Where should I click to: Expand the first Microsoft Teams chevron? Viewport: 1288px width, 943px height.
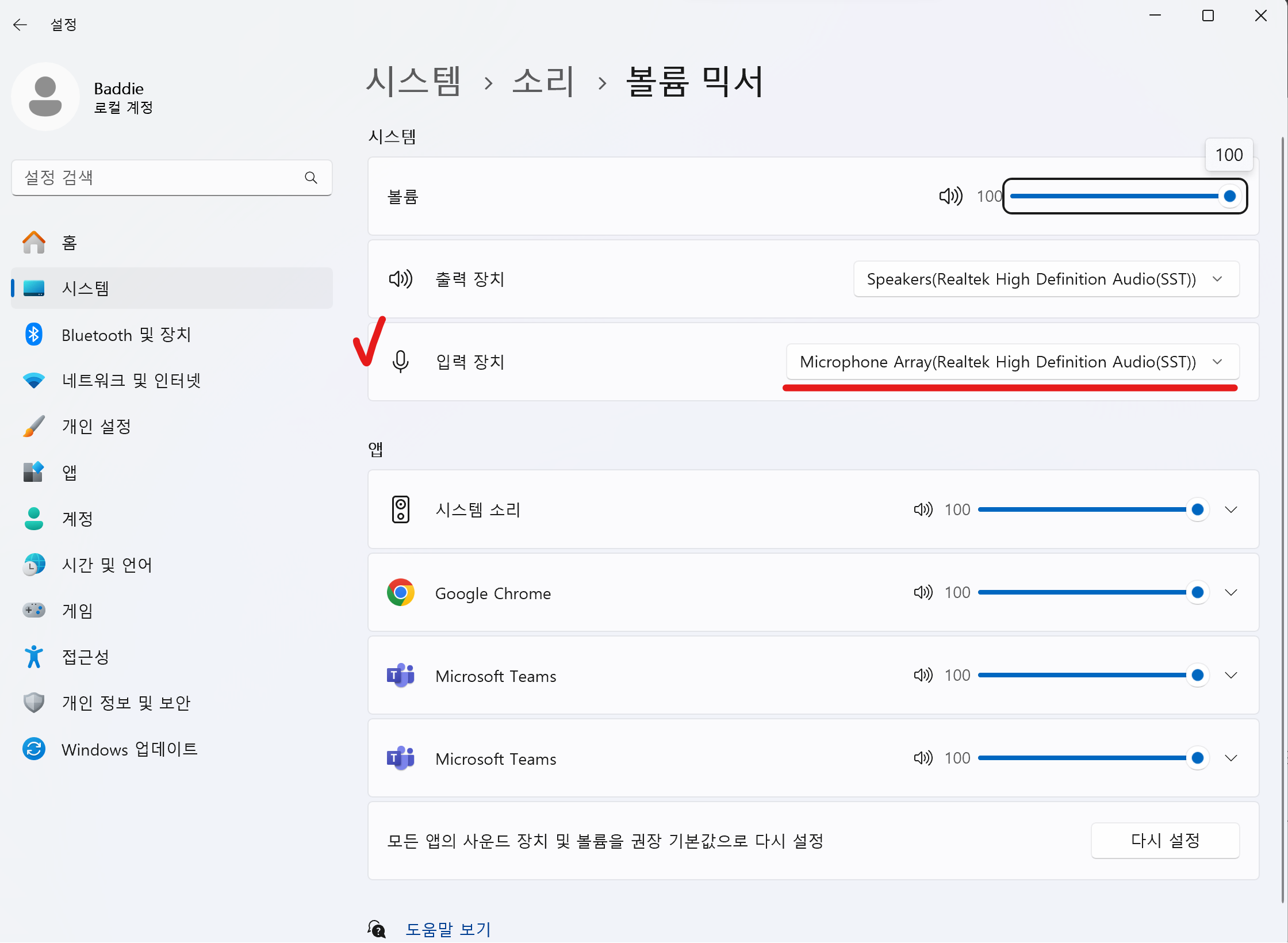(1230, 675)
